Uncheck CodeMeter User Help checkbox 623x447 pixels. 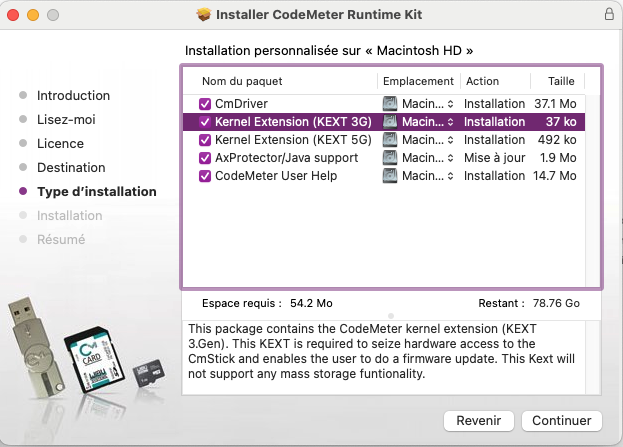point(205,176)
